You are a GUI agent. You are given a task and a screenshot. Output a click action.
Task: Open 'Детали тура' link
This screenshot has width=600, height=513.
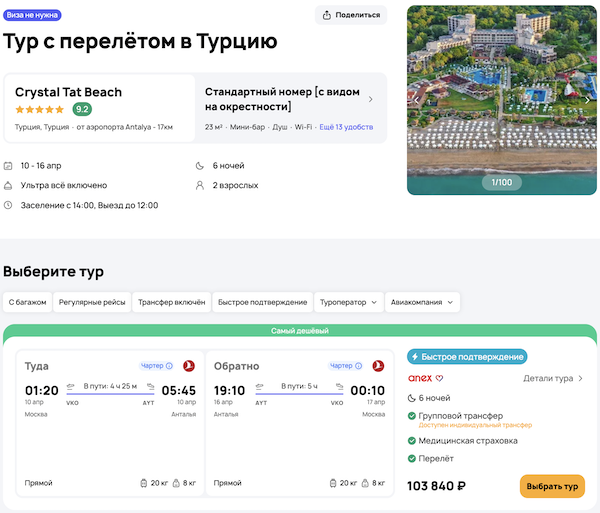[552, 378]
